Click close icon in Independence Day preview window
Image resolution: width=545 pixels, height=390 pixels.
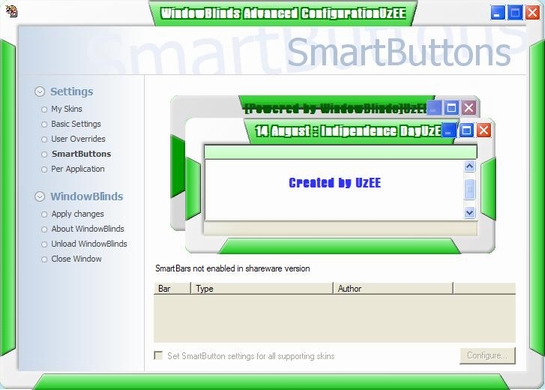[x=484, y=130]
